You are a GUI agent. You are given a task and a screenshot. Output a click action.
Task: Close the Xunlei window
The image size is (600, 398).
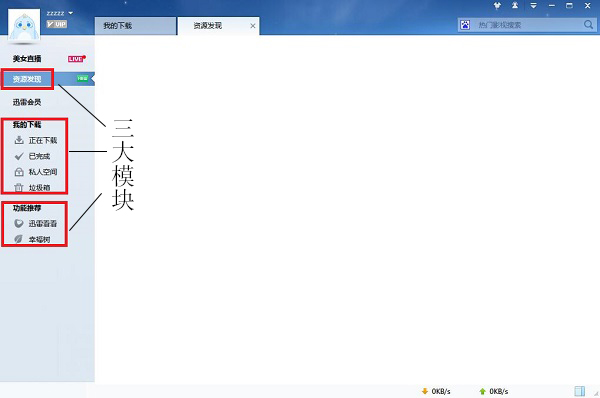tap(588, 5)
